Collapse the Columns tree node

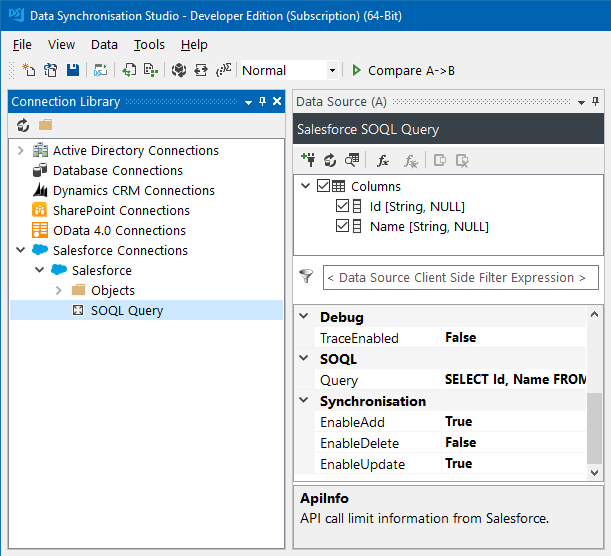coord(306,185)
